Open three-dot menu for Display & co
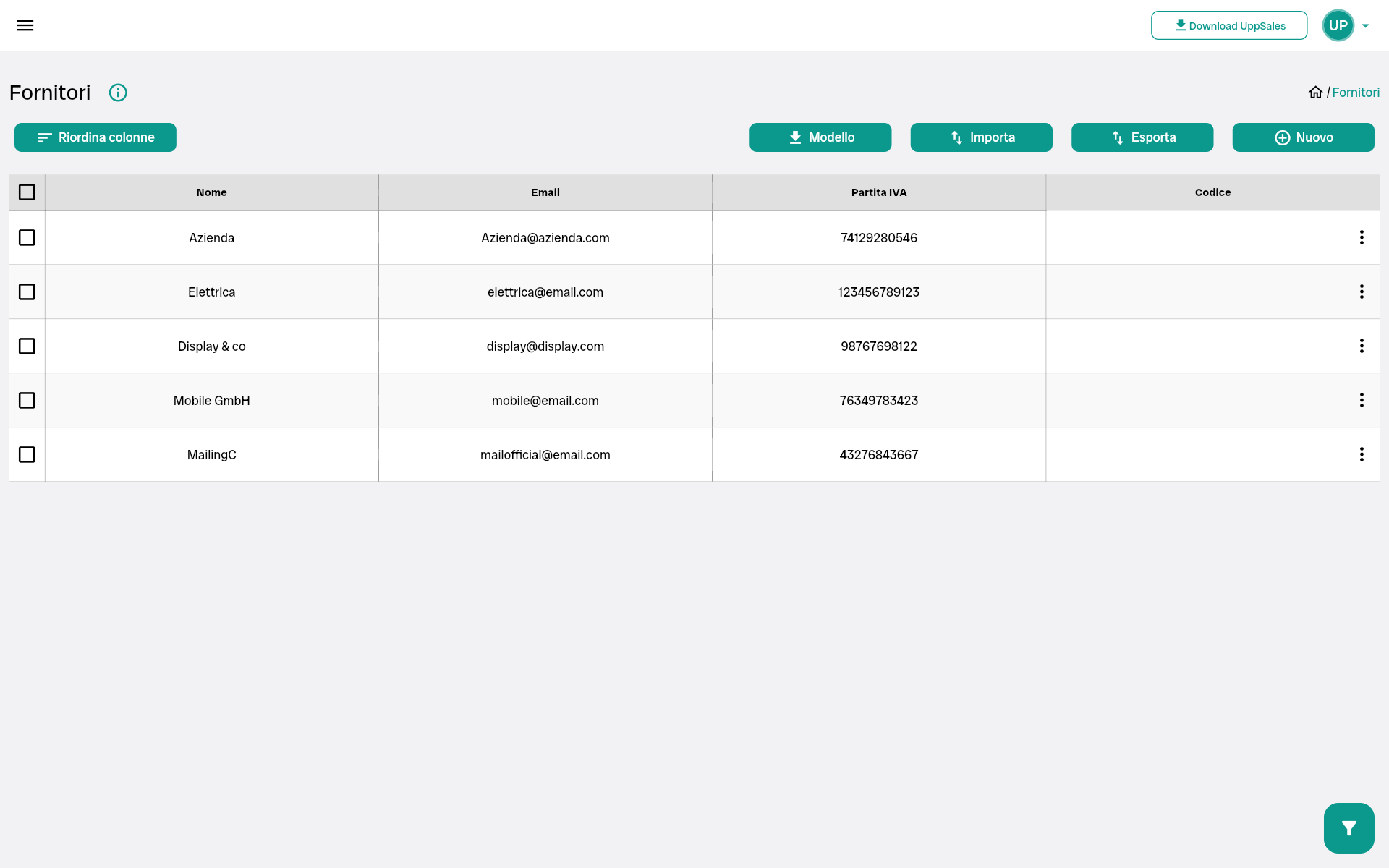 [x=1362, y=346]
